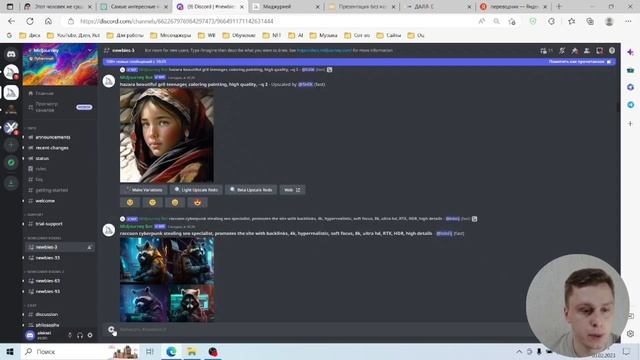Screen dimensions: 640x360
Task: Open the recent-changes channel
Action: pyautogui.click(x=52, y=148)
